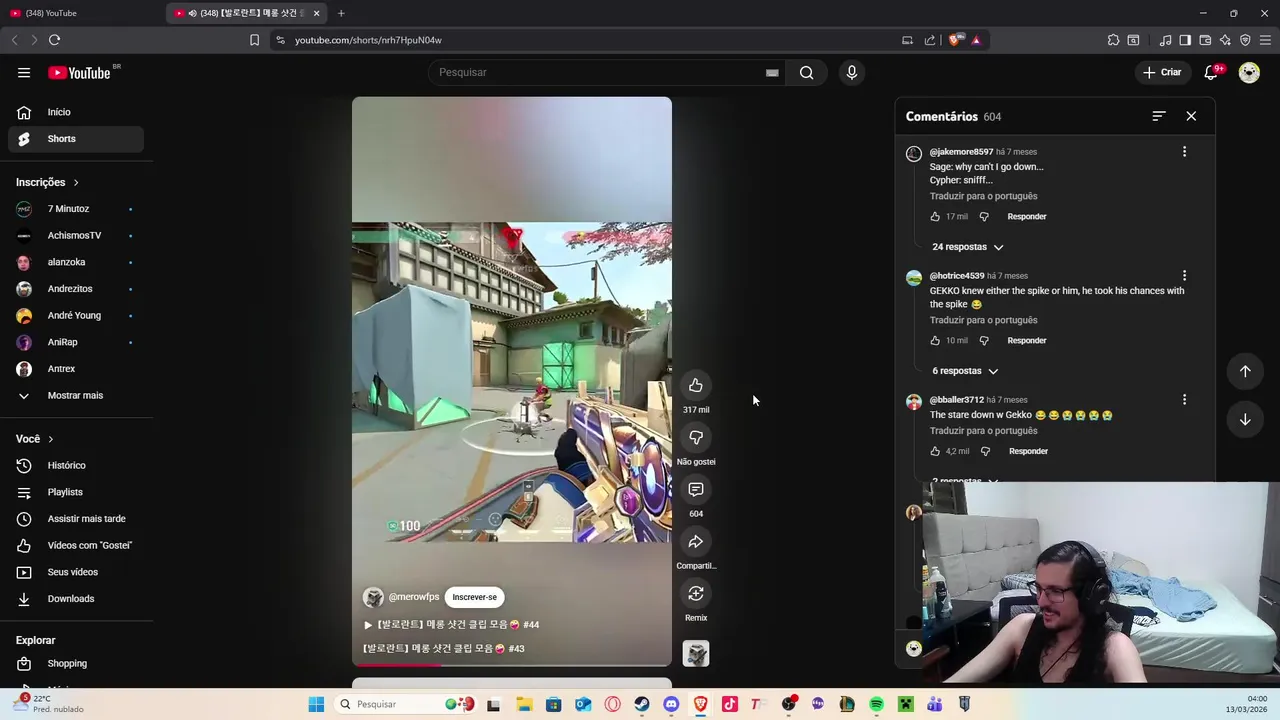Reply to hotrice4539's comment
Screen dimensions: 1280x720
pos(1027,340)
